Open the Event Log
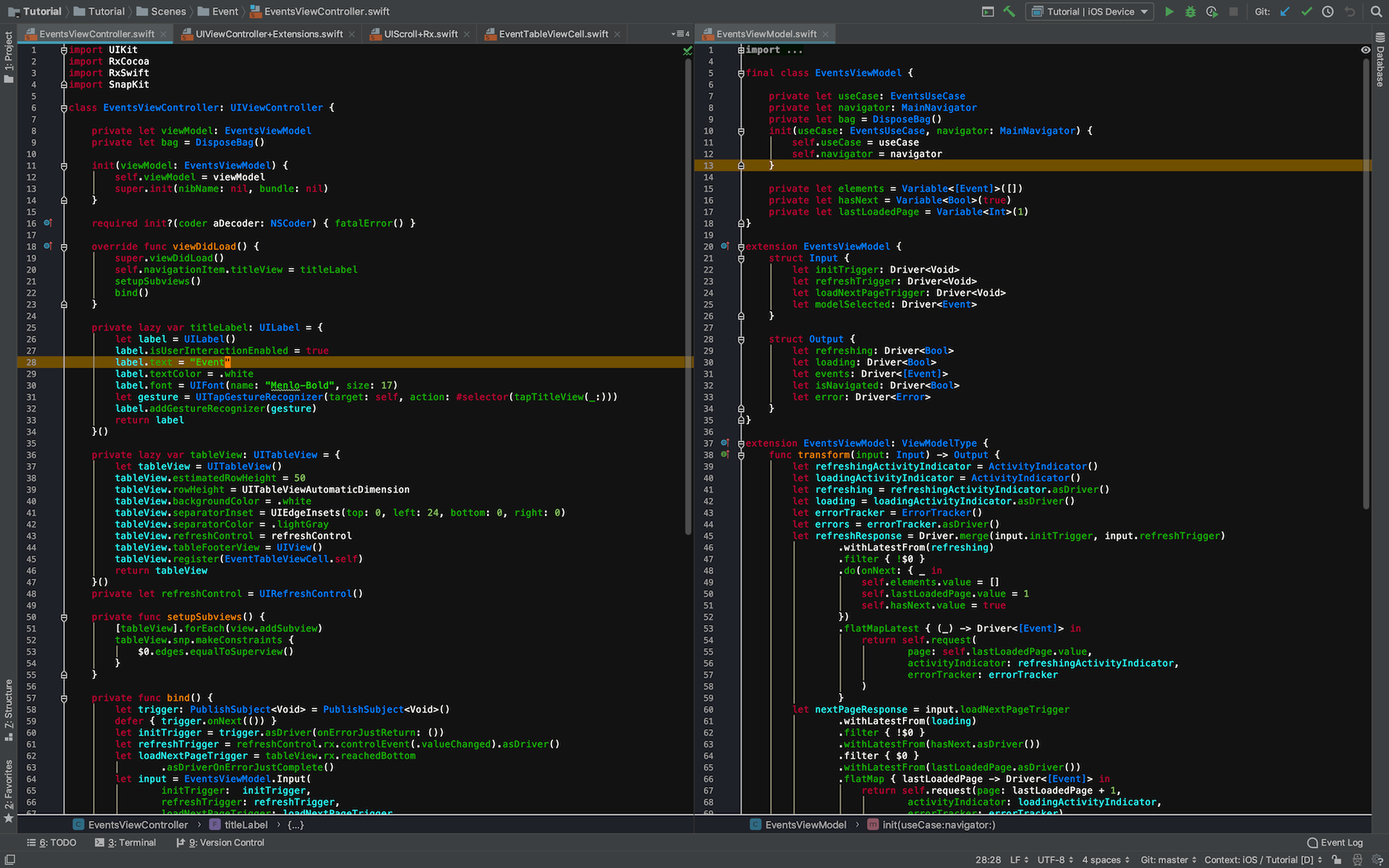Screen dimensions: 1389x868 (x=1335, y=842)
